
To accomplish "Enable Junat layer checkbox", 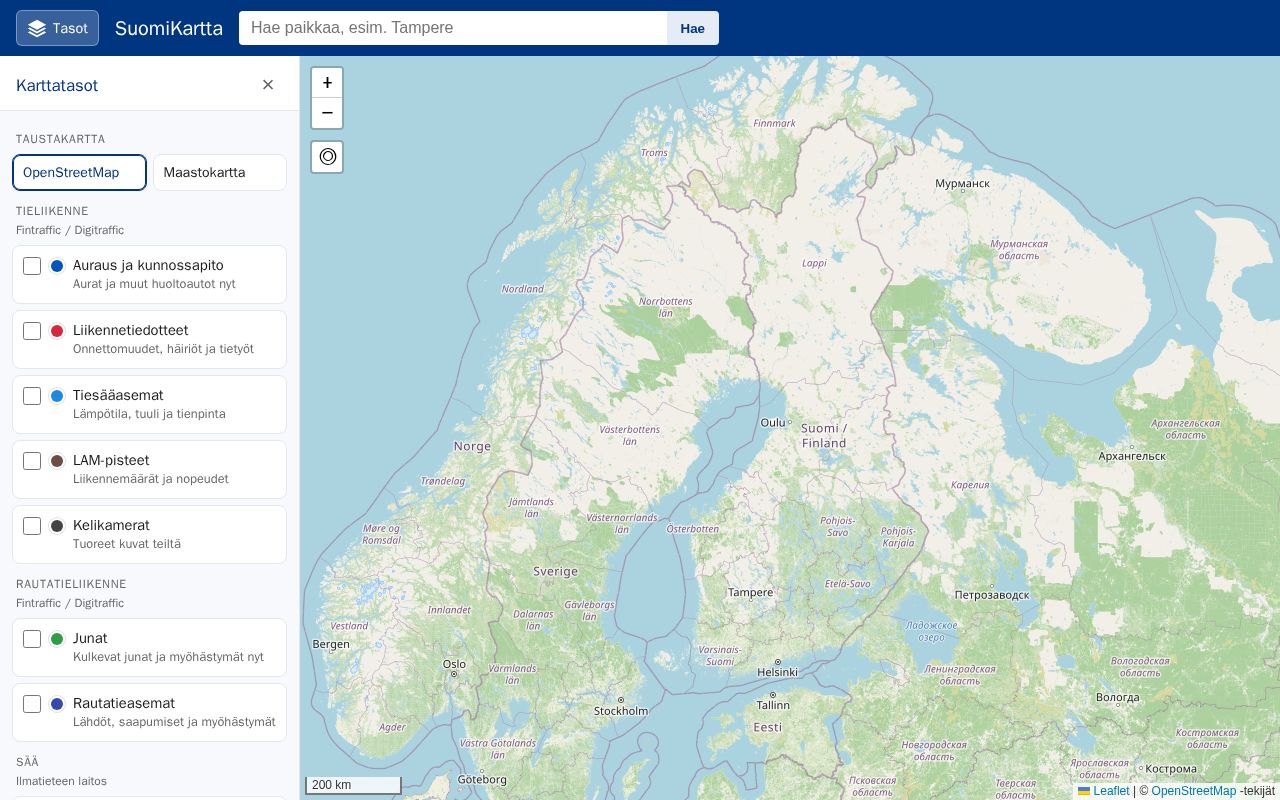I will [x=32, y=639].
